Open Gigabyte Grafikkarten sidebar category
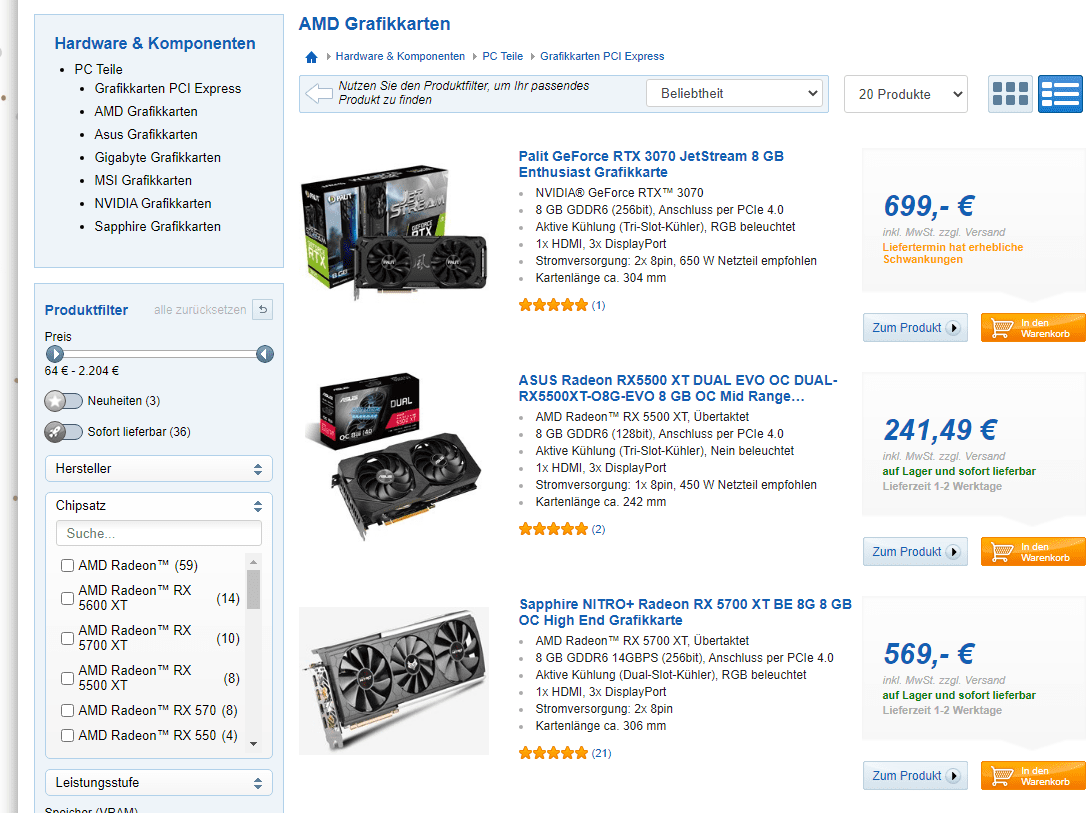Screen dimensions: 1087x813 point(158,157)
